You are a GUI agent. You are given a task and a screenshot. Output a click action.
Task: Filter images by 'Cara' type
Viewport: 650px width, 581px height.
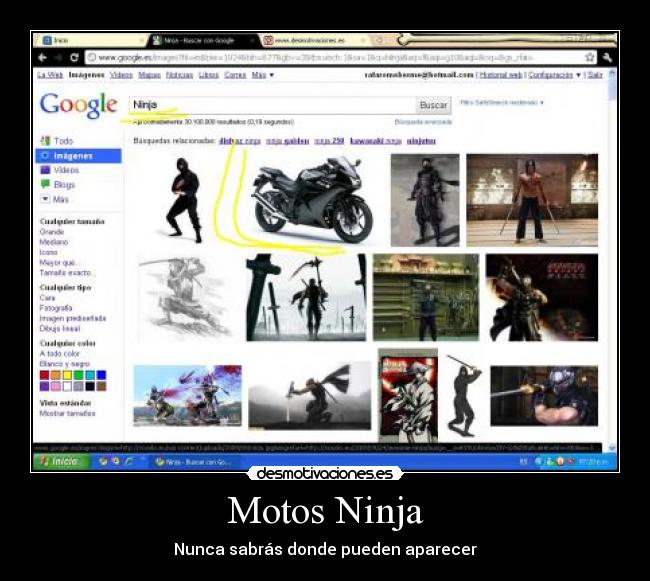47,298
